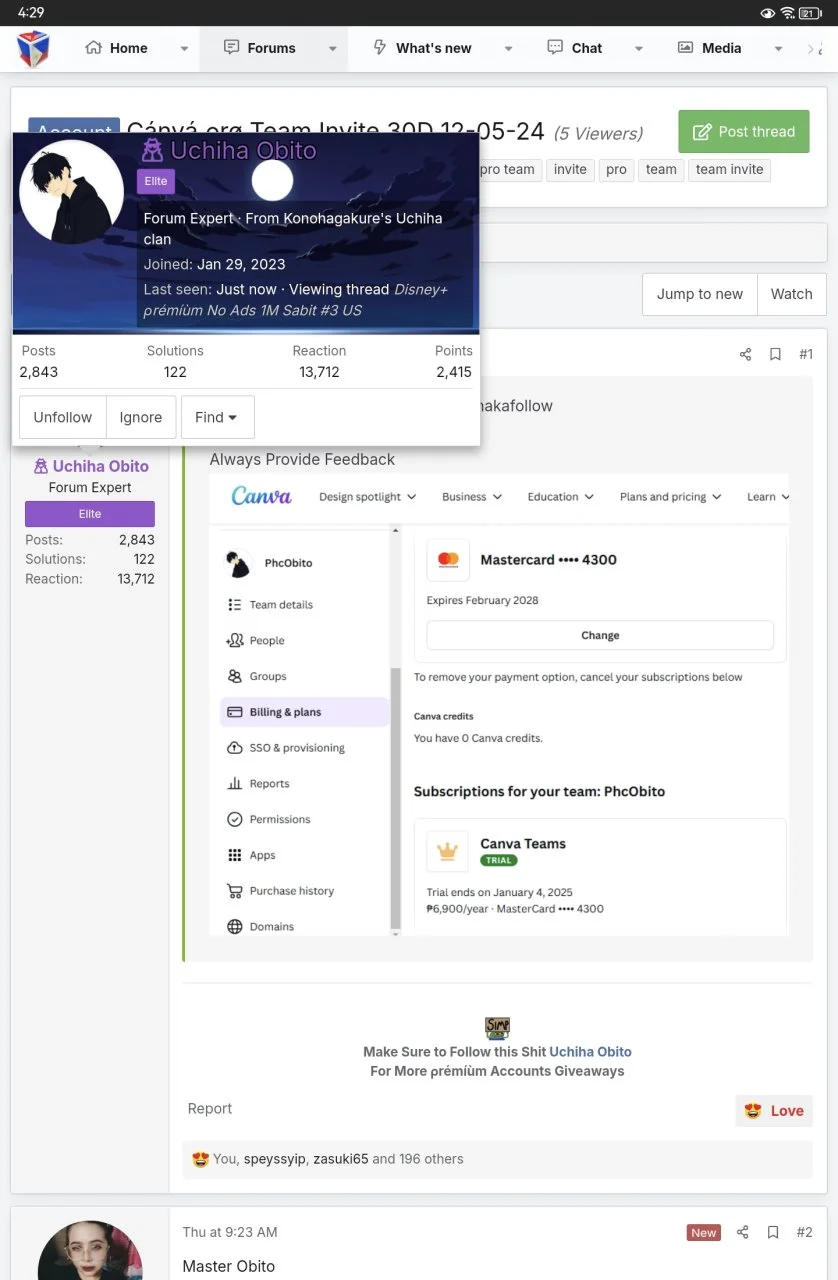Screen dimensions: 838x1280
Task: Click the purple Elite banner in sidebar
Action: click(x=90, y=514)
